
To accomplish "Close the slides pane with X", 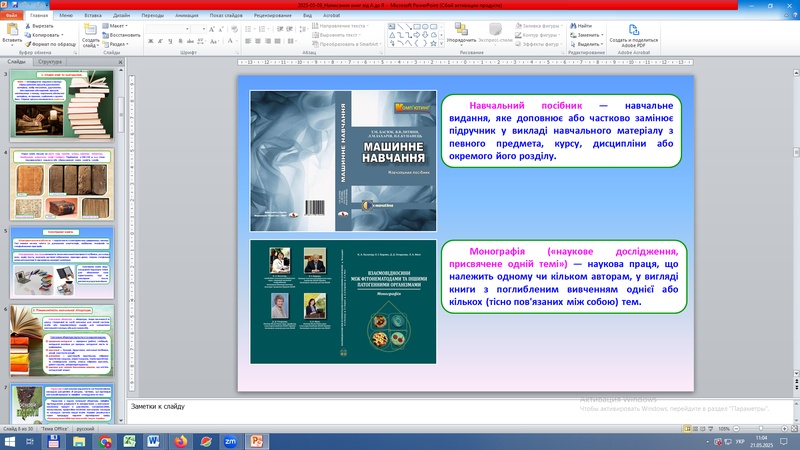I will [x=120, y=62].
